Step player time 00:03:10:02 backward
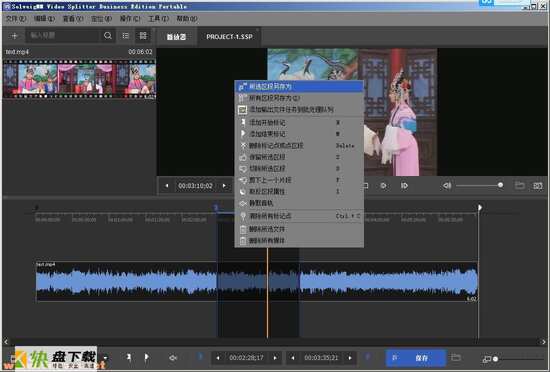 pyautogui.click(x=167, y=185)
